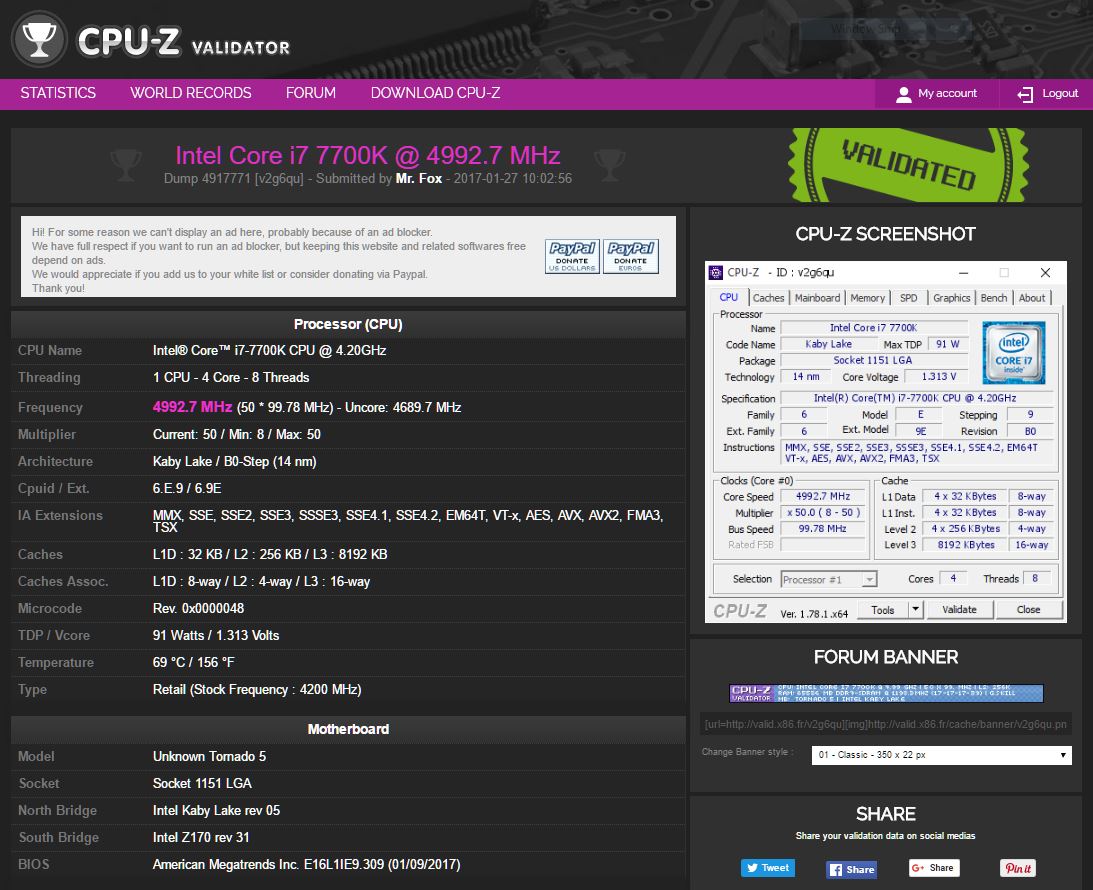The image size is (1093, 890).
Task: Click the green Validated stamp
Action: [908, 165]
